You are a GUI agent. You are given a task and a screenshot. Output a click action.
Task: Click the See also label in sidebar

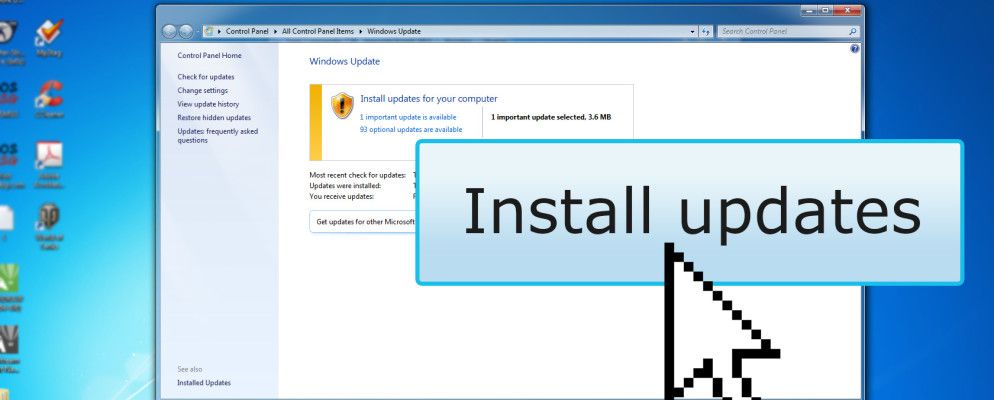[x=190, y=369]
